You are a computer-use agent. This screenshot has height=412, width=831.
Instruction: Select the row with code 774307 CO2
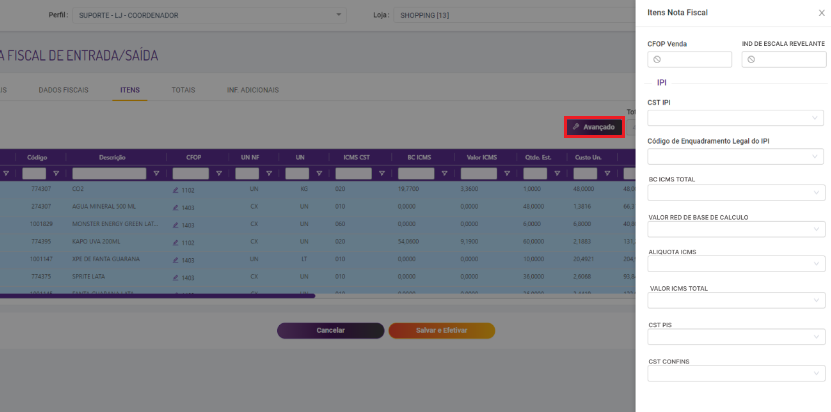click(318, 189)
